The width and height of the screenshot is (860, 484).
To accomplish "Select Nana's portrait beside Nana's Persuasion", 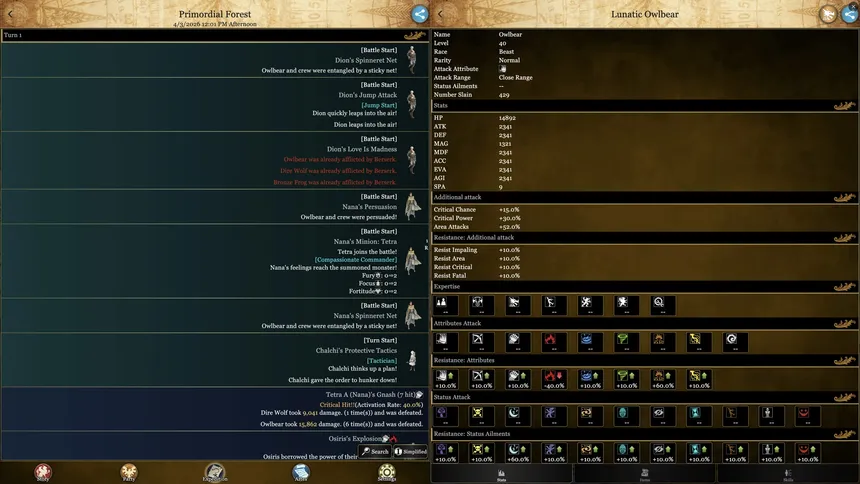I will click(x=412, y=206).
